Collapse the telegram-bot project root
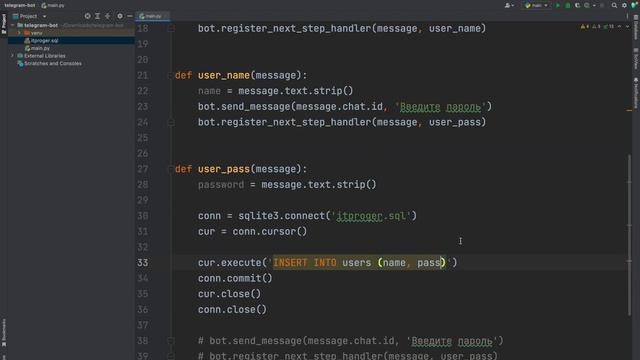Viewport: 640px width, 360px height. click(13, 25)
